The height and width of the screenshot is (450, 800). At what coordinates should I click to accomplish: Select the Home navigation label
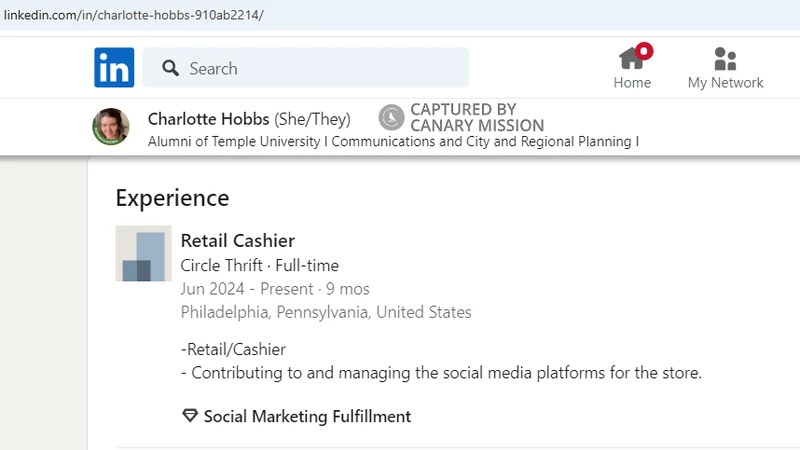pyautogui.click(x=632, y=83)
